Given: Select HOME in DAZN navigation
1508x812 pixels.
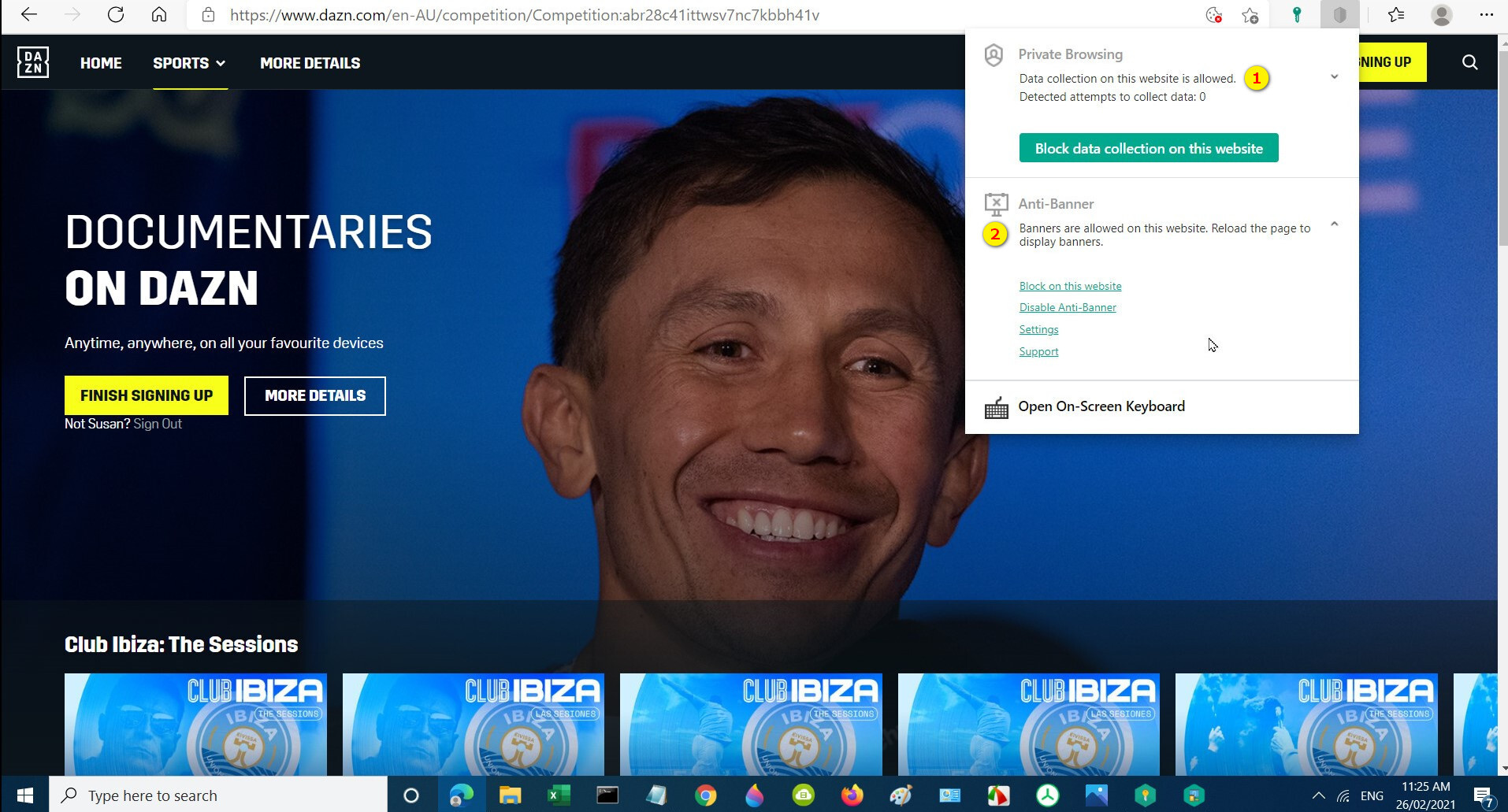Looking at the screenshot, I should (101, 63).
